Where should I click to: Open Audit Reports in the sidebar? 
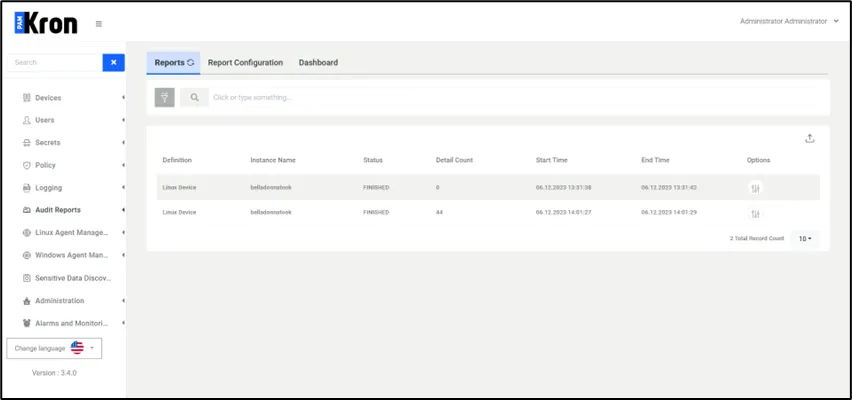pos(58,210)
